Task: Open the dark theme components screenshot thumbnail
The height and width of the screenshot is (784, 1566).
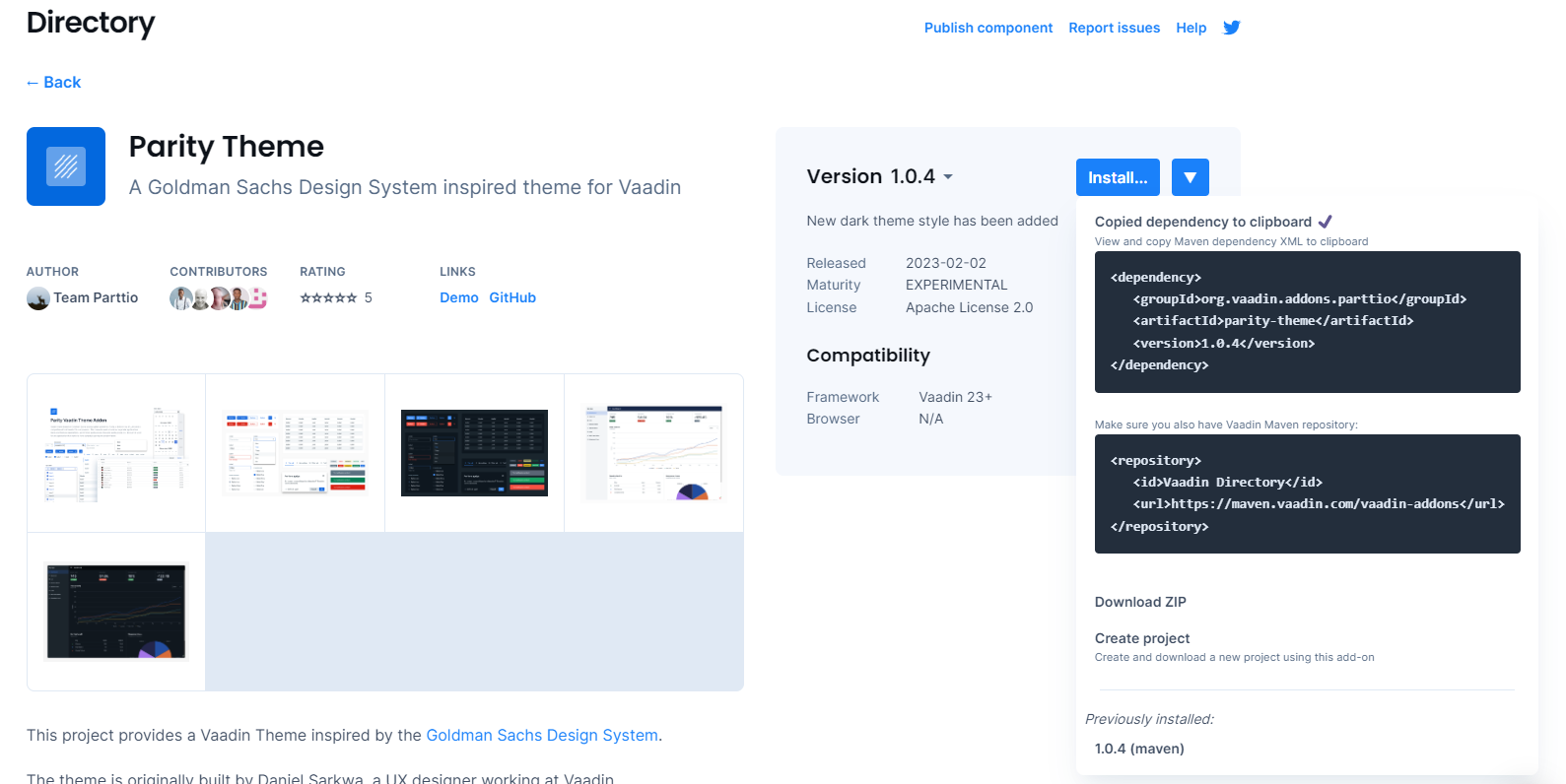Action: [475, 453]
